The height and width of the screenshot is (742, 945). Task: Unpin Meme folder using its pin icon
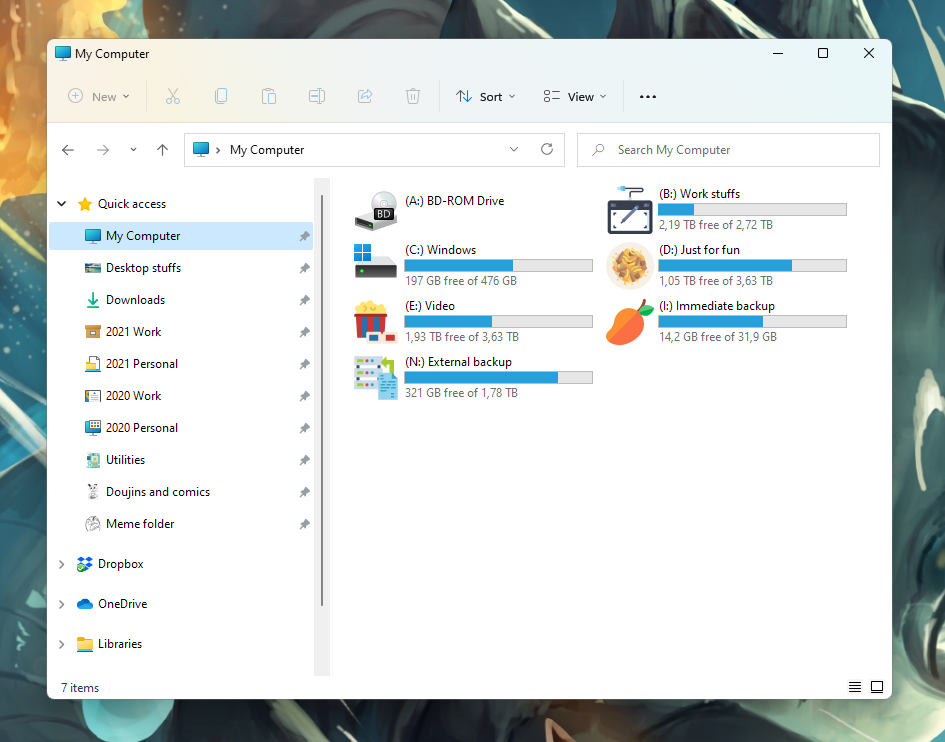click(x=304, y=524)
